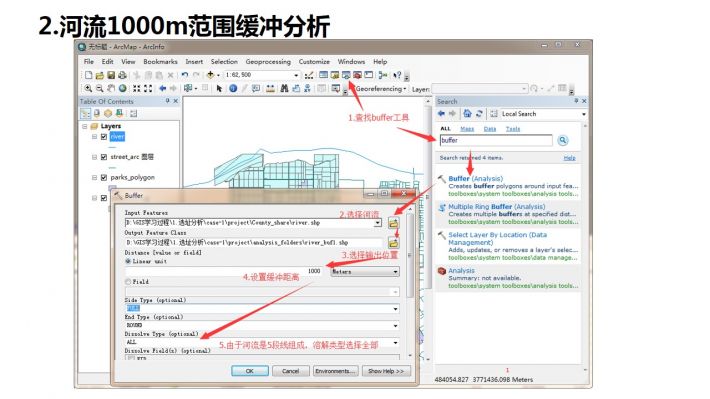
Task: Browse Input Features with the folder icon
Action: tap(393, 223)
